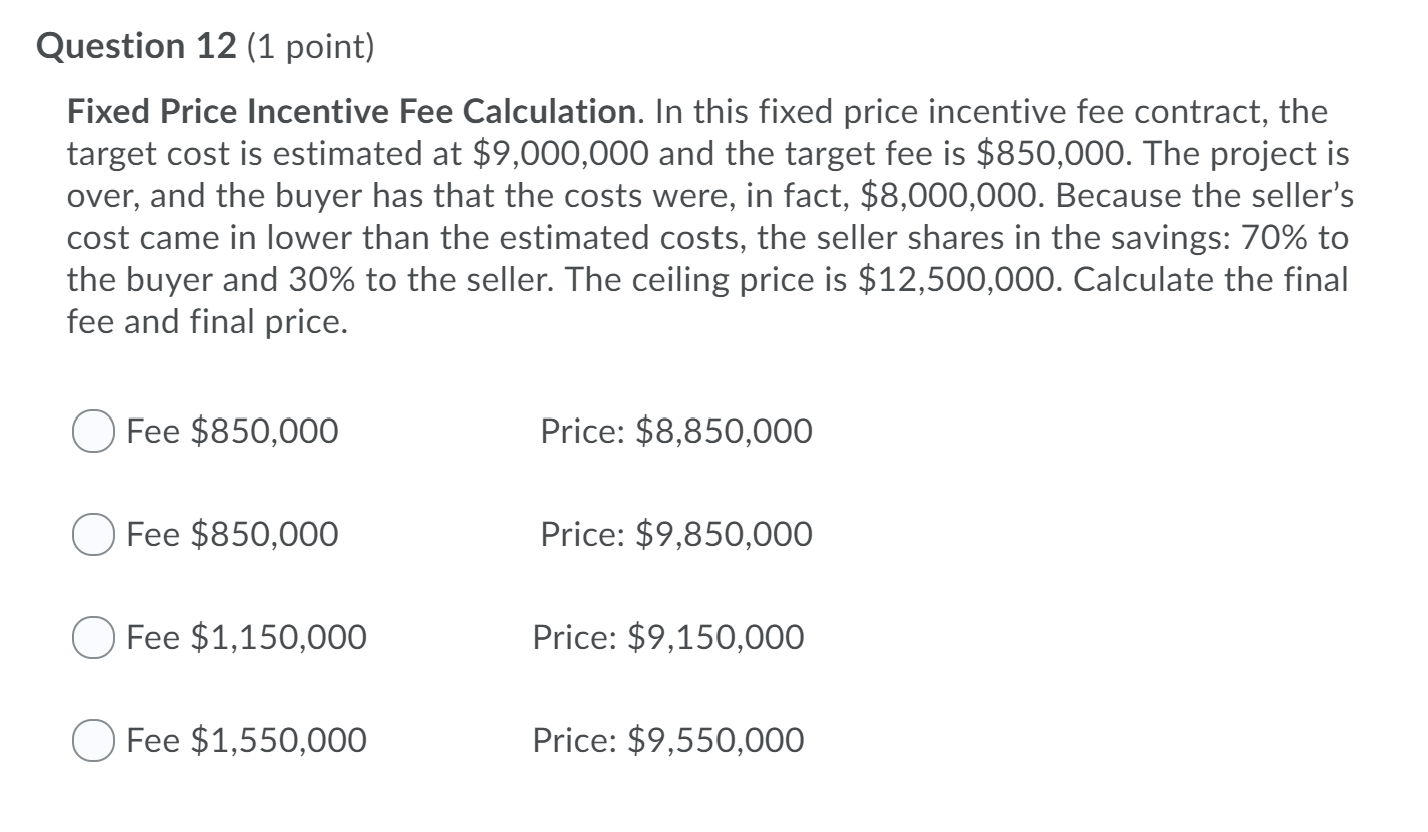Click the label 'Price: $8,850,000'

[x=676, y=431]
